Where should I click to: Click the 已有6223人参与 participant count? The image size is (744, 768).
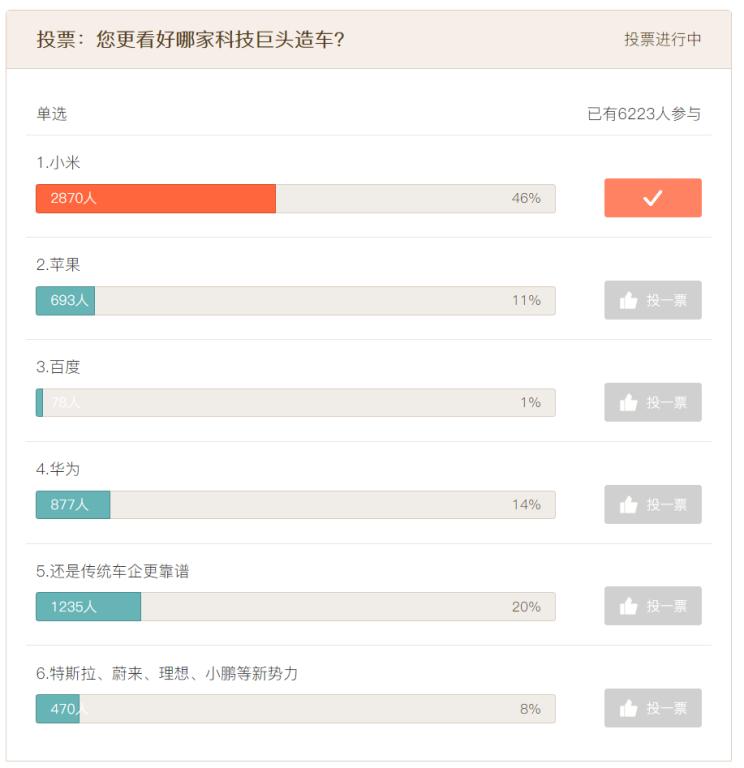(x=644, y=114)
